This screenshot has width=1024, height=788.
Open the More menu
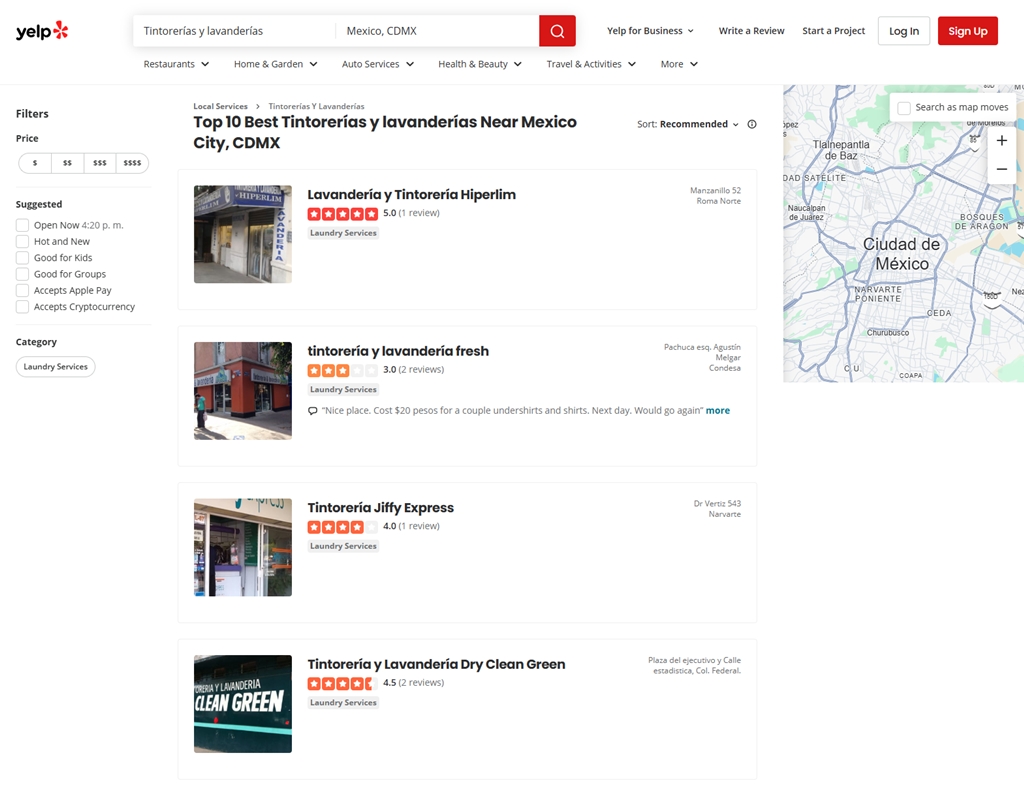click(x=679, y=64)
